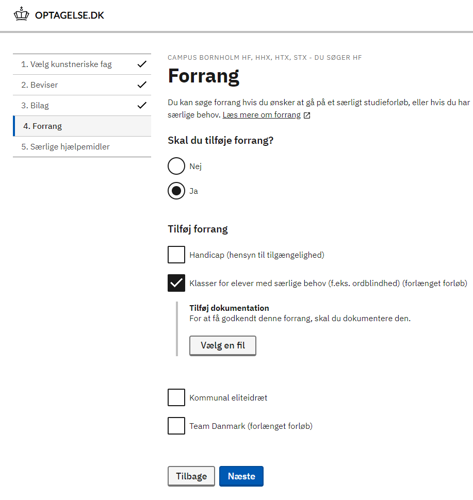The height and width of the screenshot is (500, 473).
Task: Click checkmark icon beside Vælg kunstneriske fag
Action: 142,64
